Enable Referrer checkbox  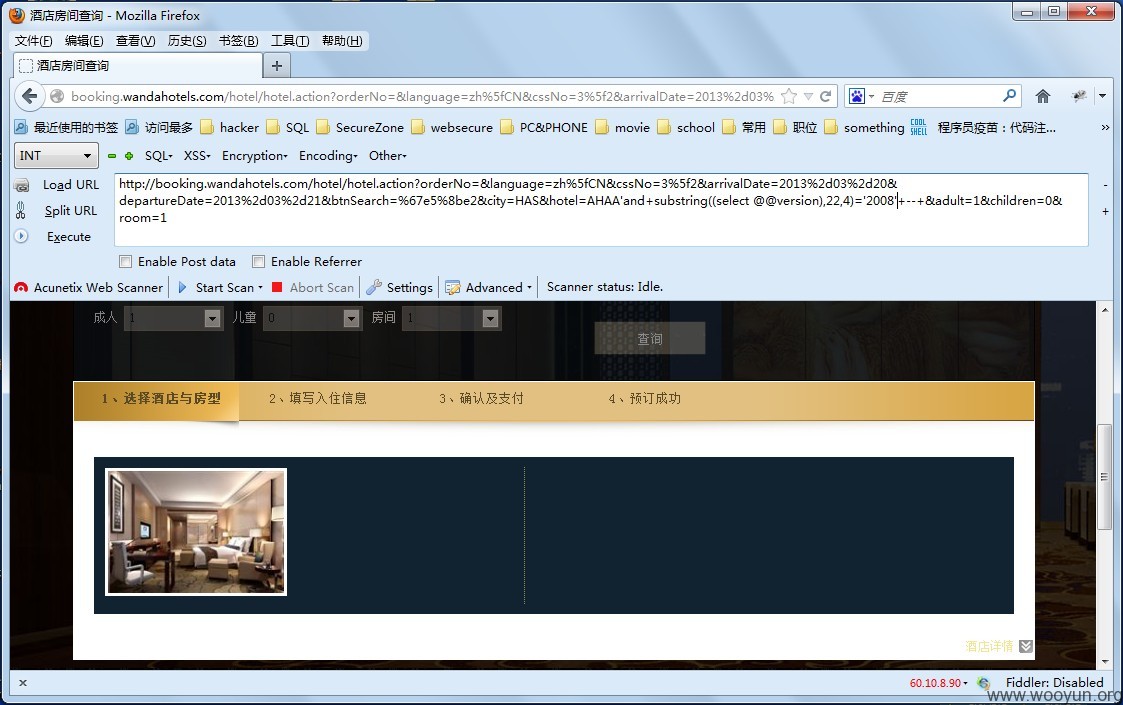coord(259,262)
